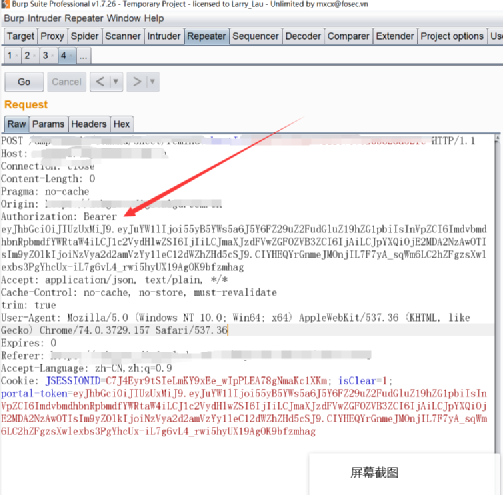Open the Burp menu
Screen dimensions: 503x495
click(x=14, y=18)
